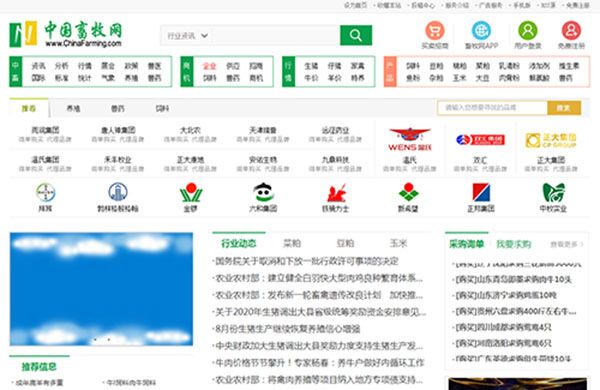Click the green magnifier search button
Image resolution: width=600 pixels, height=390 pixels.
click(356, 36)
